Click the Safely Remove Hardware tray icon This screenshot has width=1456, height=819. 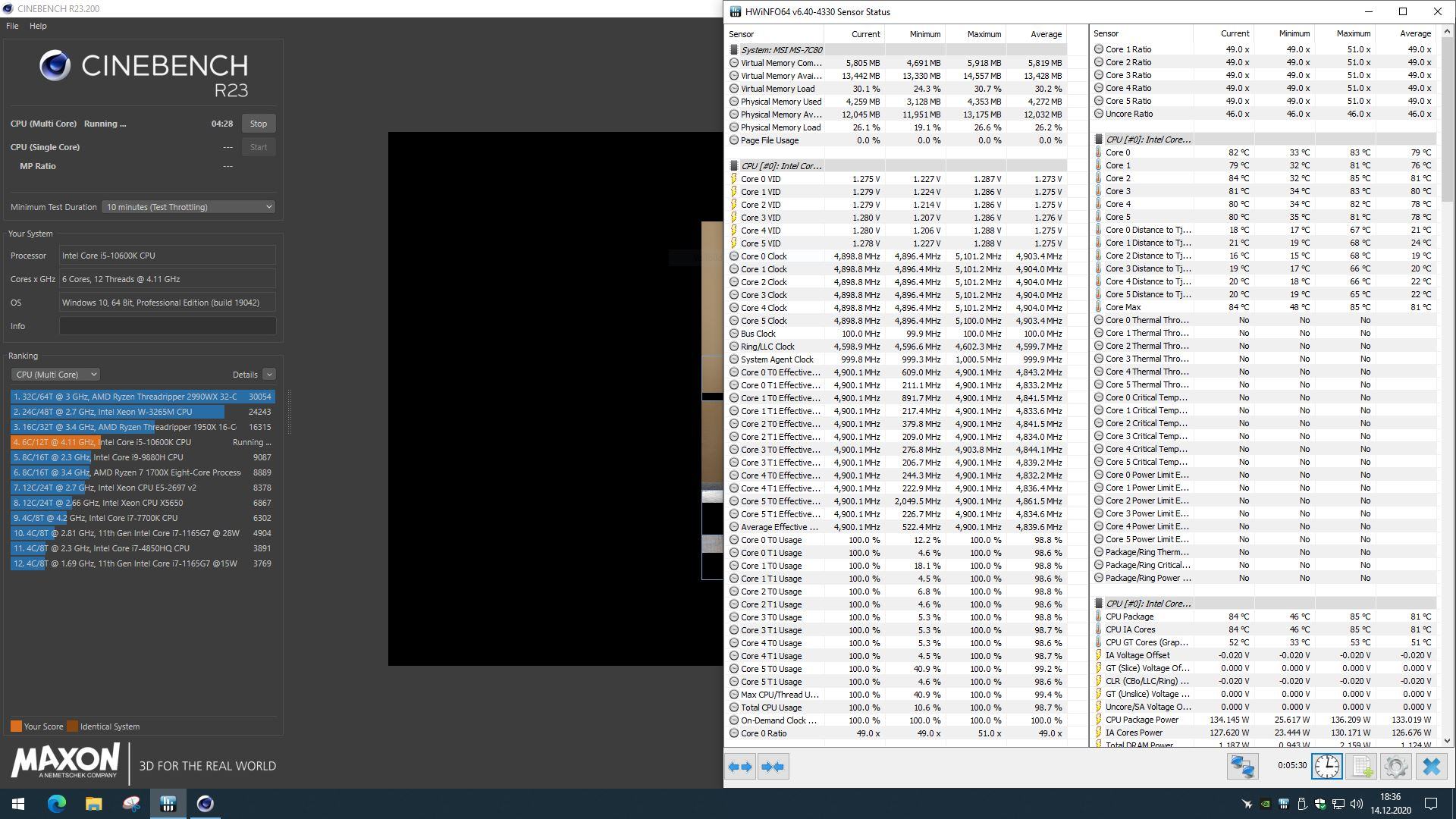[1302, 804]
